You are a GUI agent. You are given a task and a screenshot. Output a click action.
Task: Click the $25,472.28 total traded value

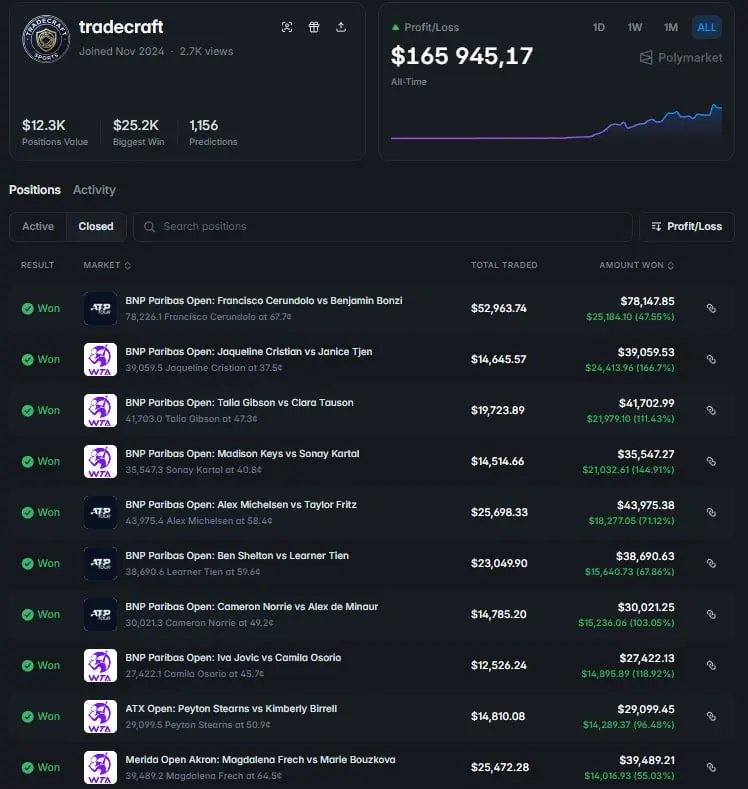(500, 767)
